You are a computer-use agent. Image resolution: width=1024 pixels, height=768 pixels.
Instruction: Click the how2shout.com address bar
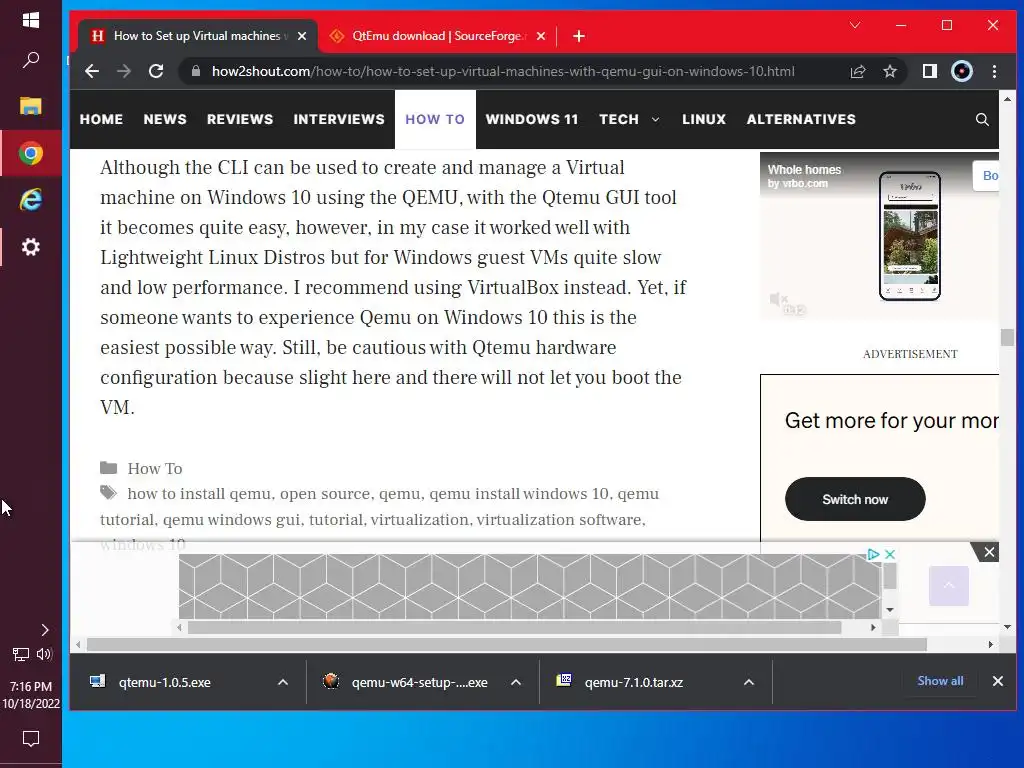pyautogui.click(x=503, y=71)
